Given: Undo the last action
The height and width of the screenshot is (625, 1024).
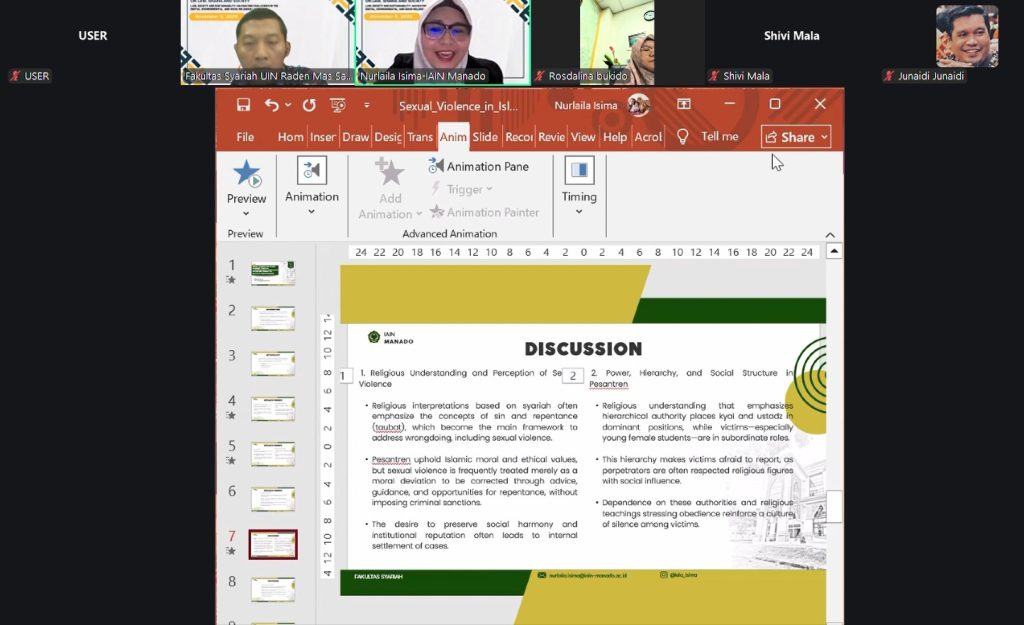Looking at the screenshot, I should [272, 105].
